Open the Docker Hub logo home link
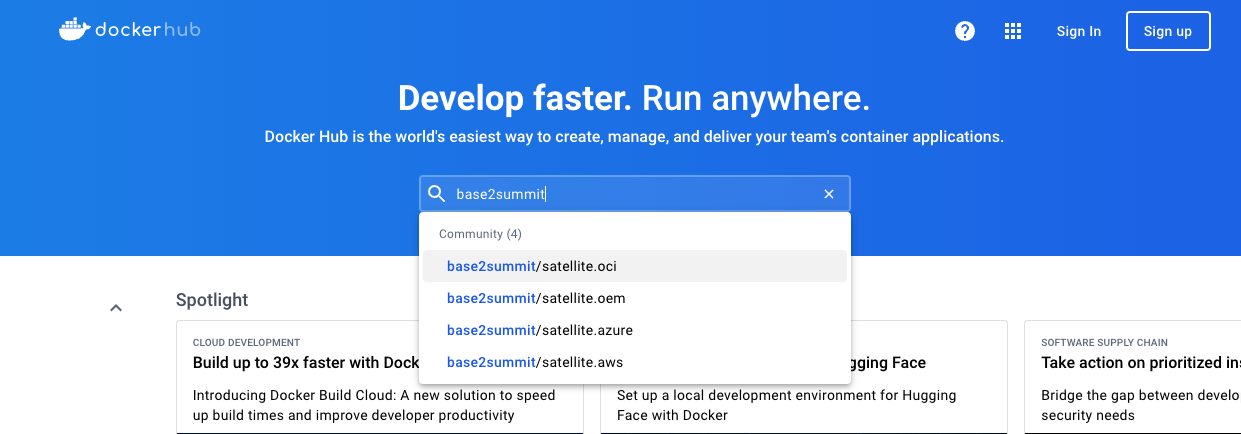 click(x=130, y=30)
